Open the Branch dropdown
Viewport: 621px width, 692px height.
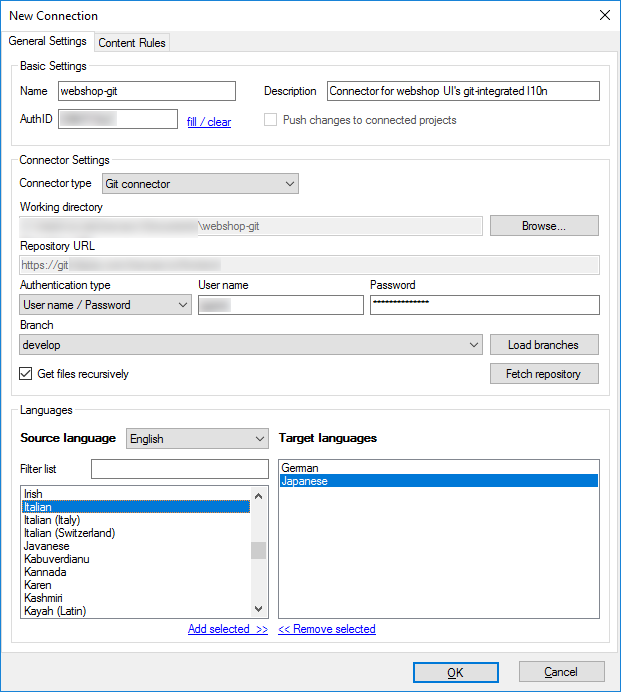click(251, 345)
